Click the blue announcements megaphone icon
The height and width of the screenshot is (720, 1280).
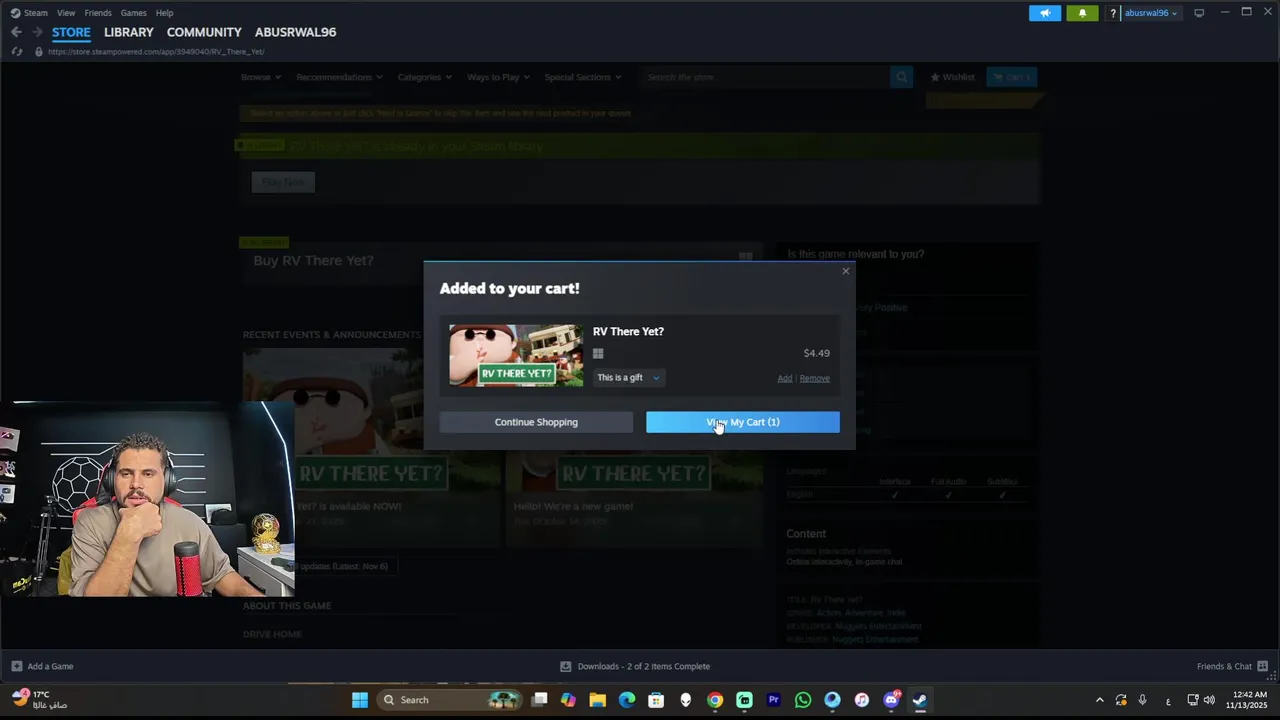coord(1045,13)
